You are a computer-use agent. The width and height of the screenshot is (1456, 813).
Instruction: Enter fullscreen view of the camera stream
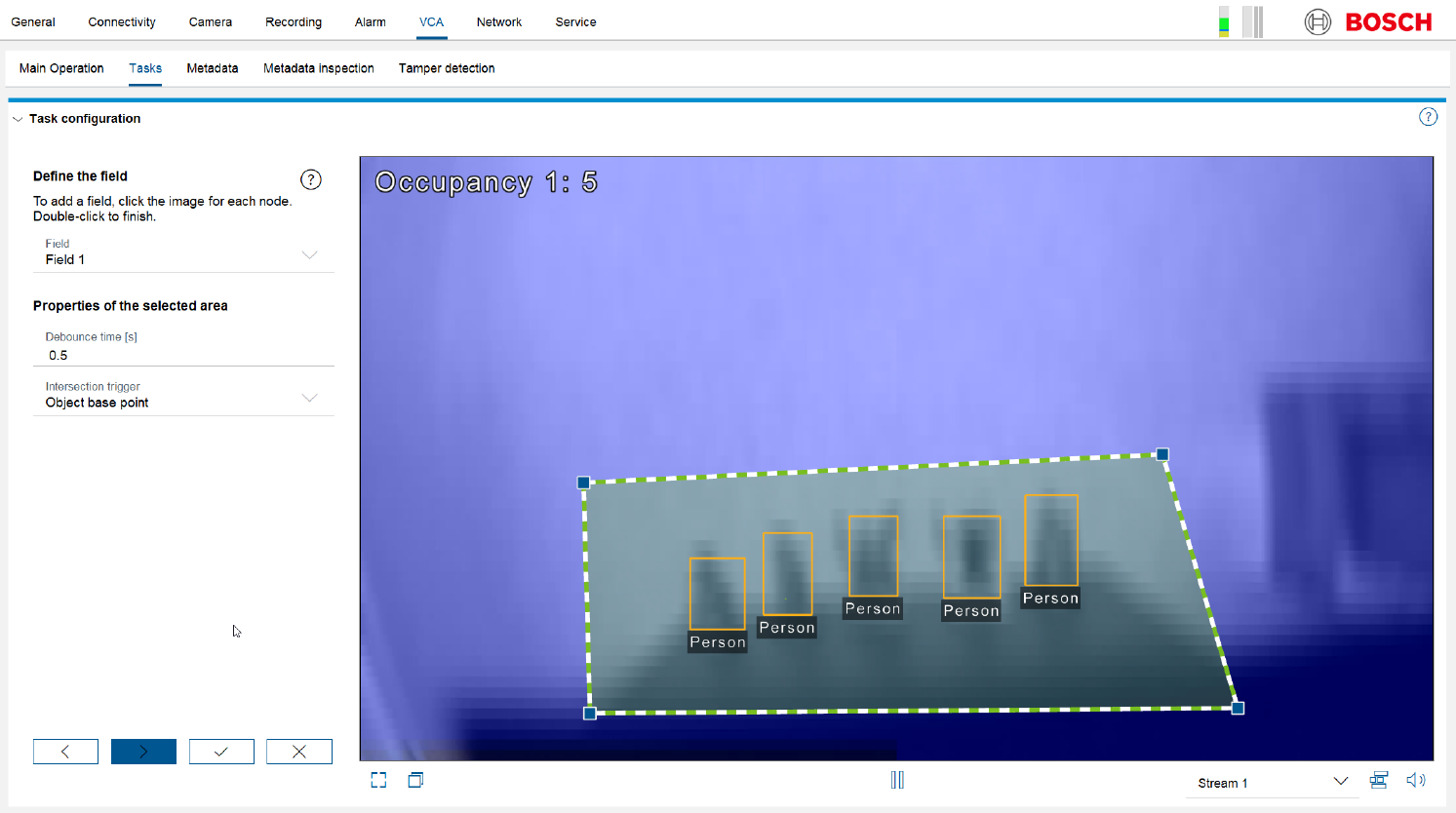tap(378, 779)
